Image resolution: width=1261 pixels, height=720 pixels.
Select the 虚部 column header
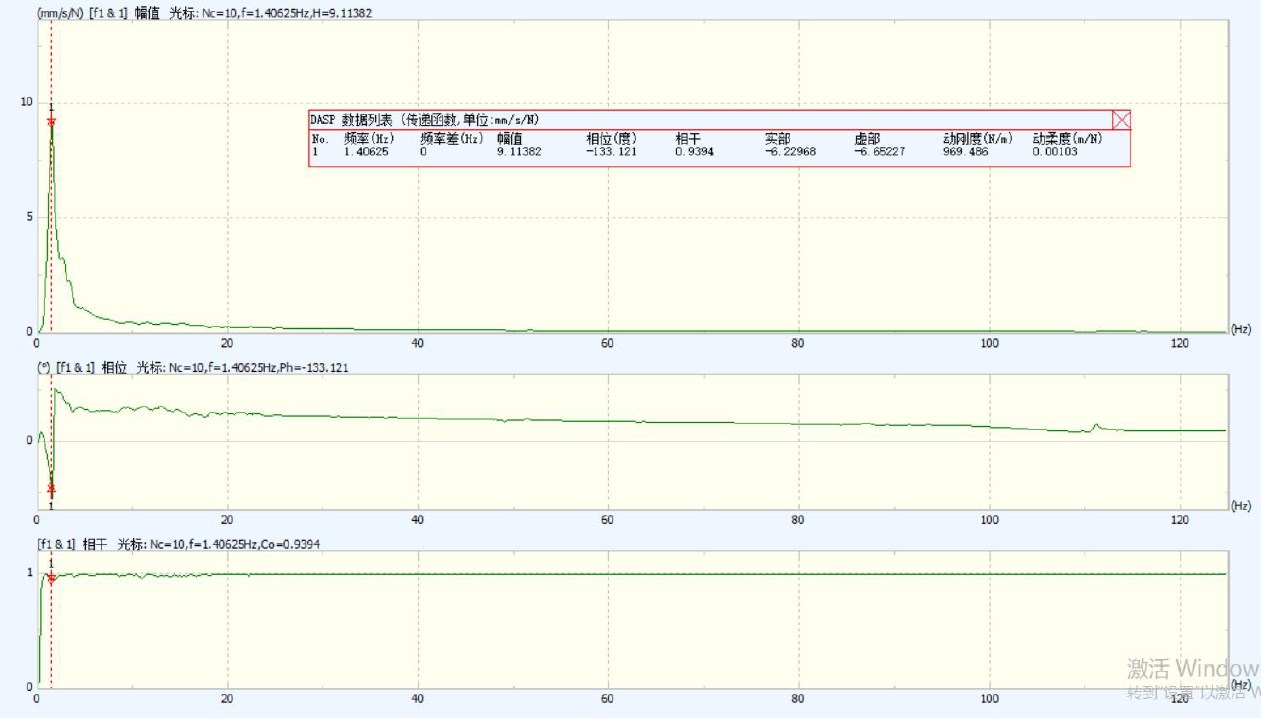[866, 139]
